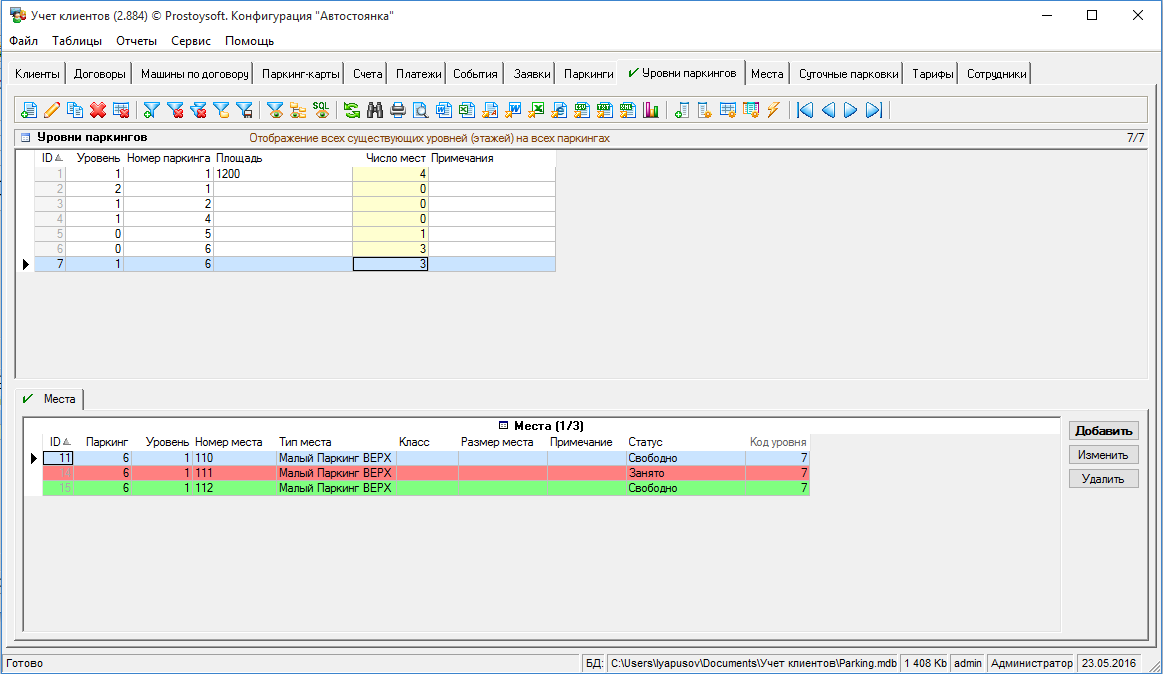Jump to last record arrow icon

point(873,110)
